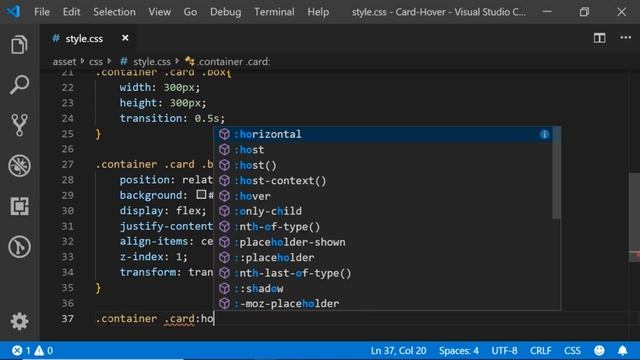Open the Selection menu

114,12
